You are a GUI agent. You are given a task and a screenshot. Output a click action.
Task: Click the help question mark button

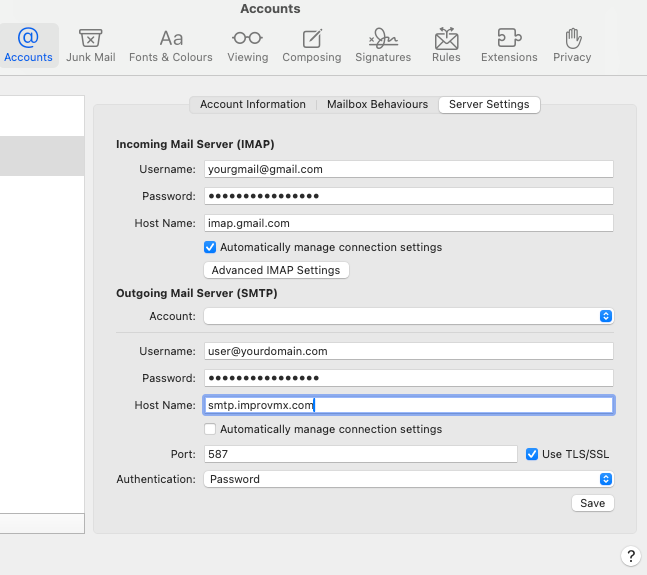click(x=630, y=556)
